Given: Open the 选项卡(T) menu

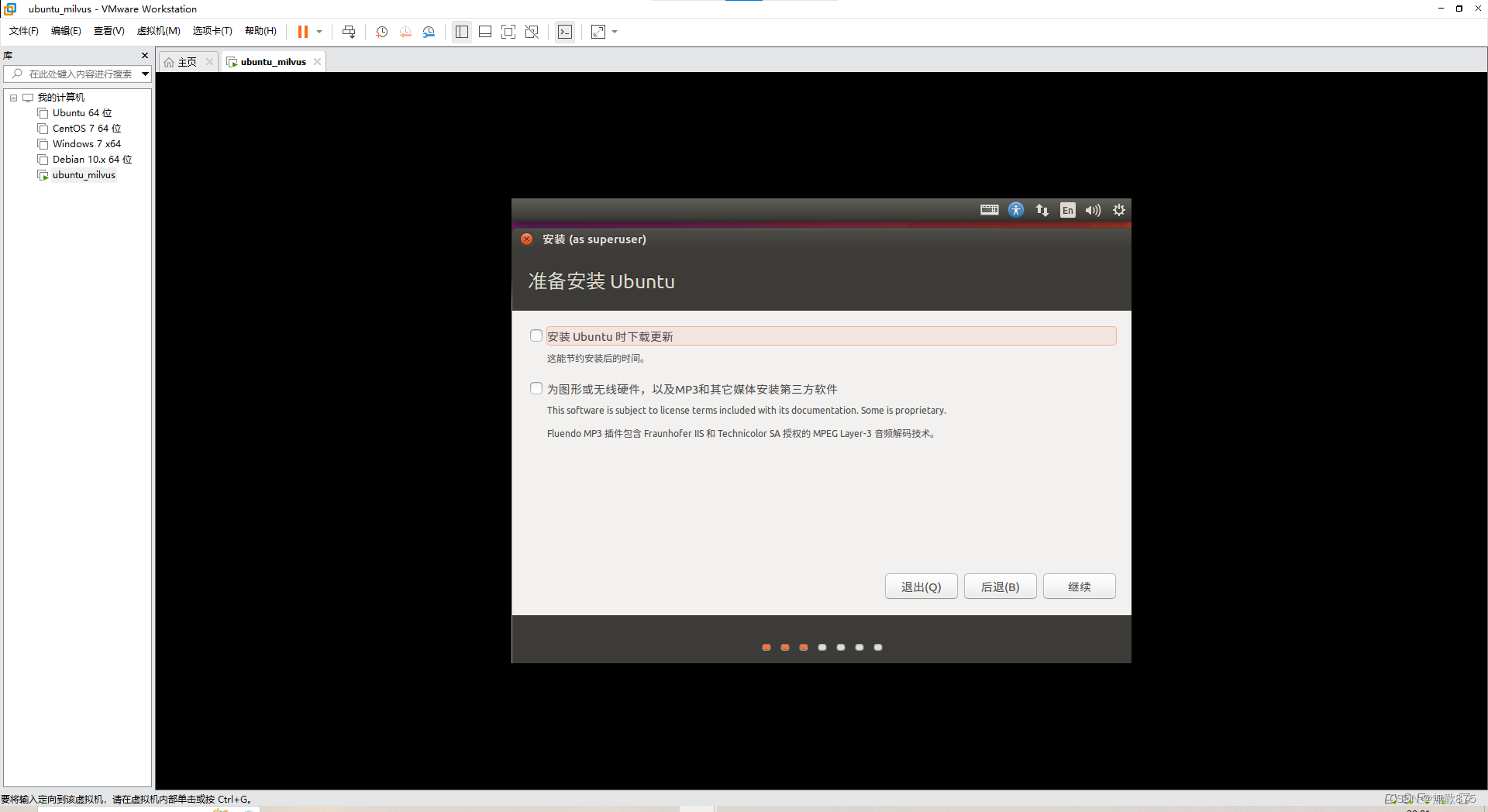Looking at the screenshot, I should point(212,31).
